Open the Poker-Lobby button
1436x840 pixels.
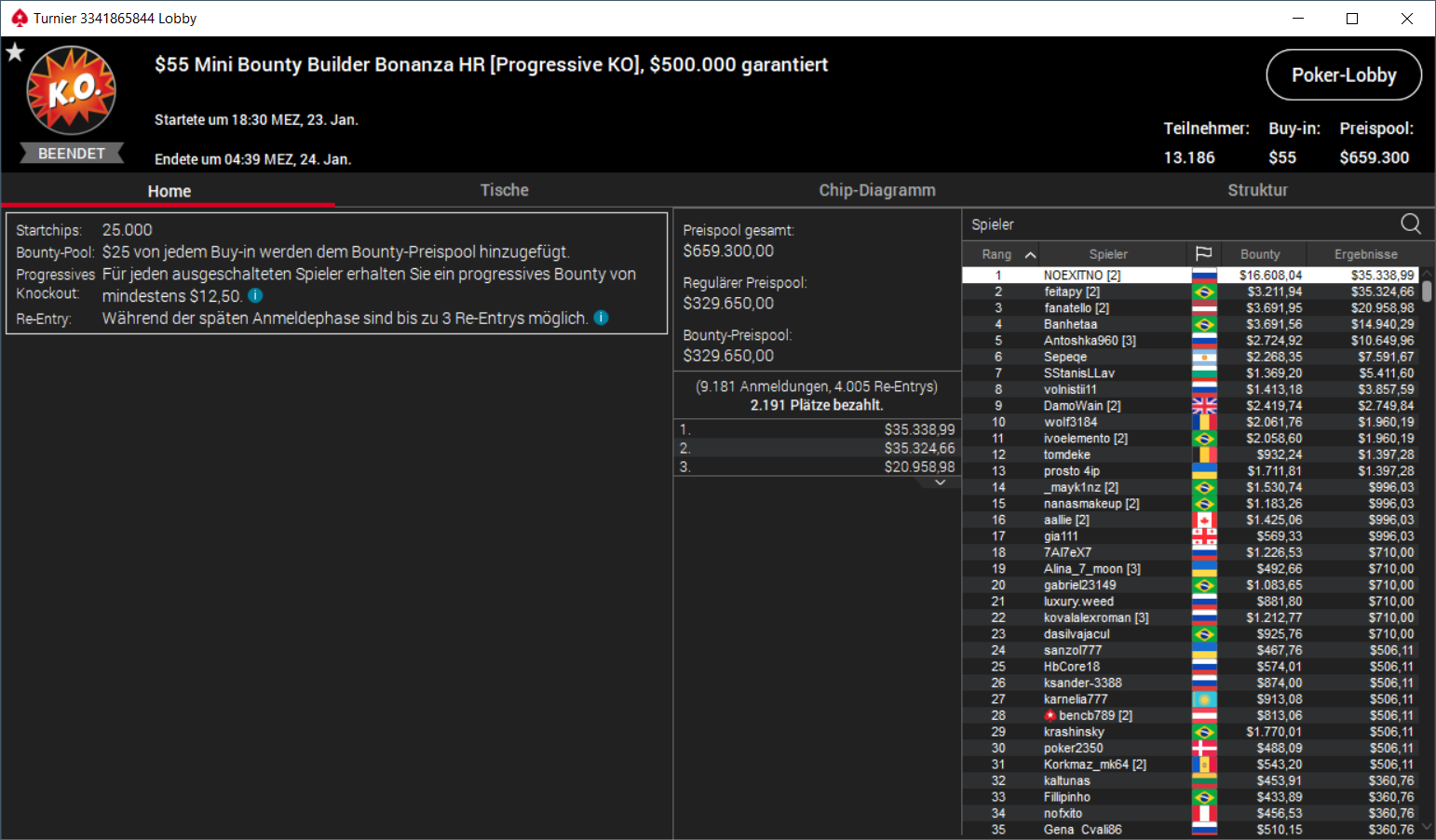(x=1344, y=75)
